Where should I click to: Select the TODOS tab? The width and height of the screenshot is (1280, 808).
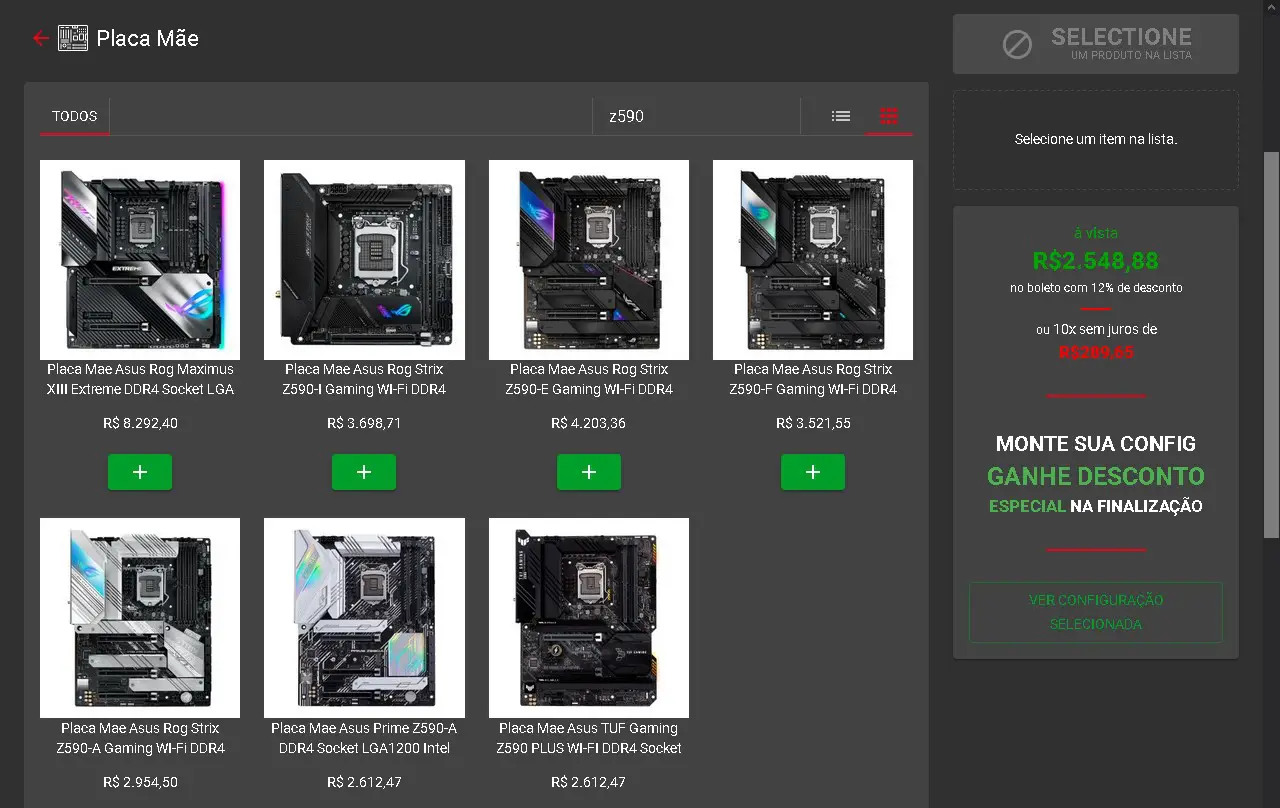coord(75,116)
